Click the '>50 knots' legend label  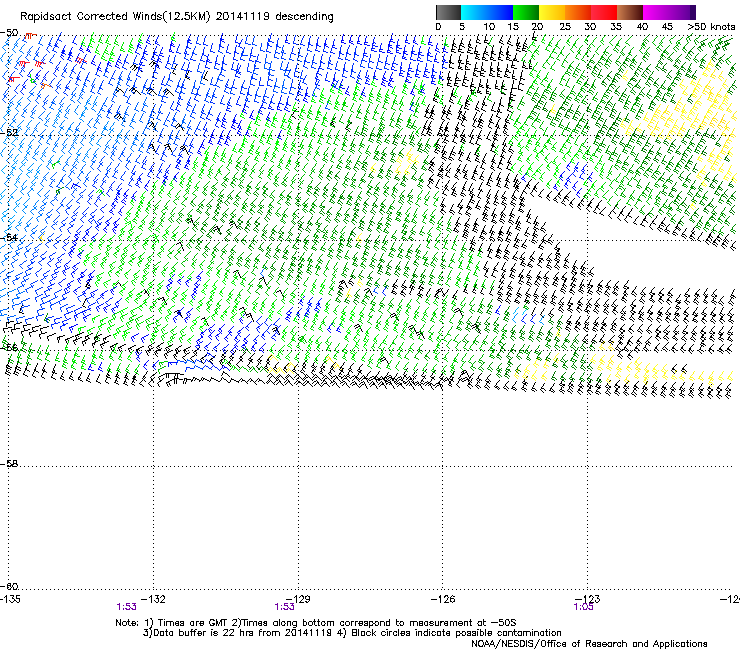coord(711,27)
